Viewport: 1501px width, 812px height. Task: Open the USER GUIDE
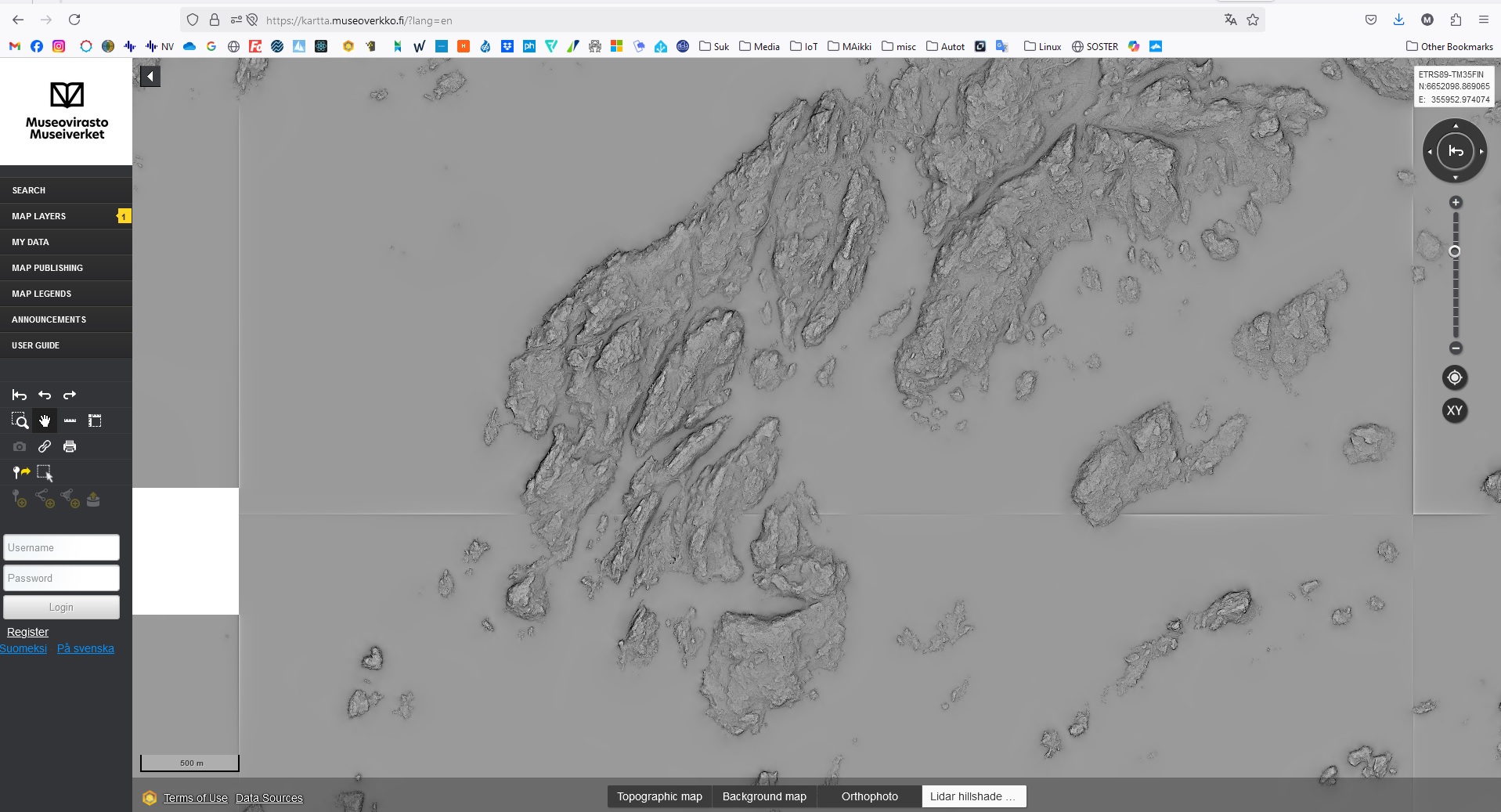[x=66, y=345]
